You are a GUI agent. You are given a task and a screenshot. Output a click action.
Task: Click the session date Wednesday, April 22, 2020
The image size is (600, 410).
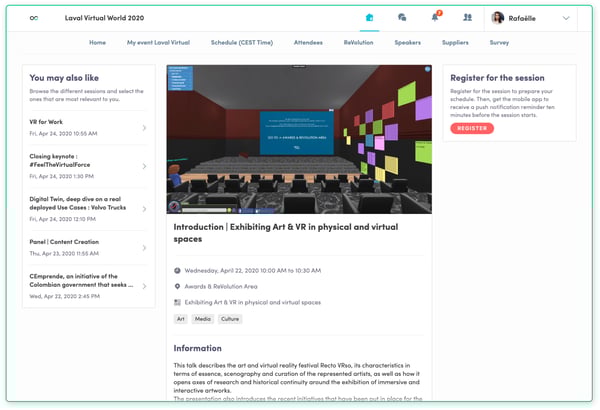click(253, 271)
